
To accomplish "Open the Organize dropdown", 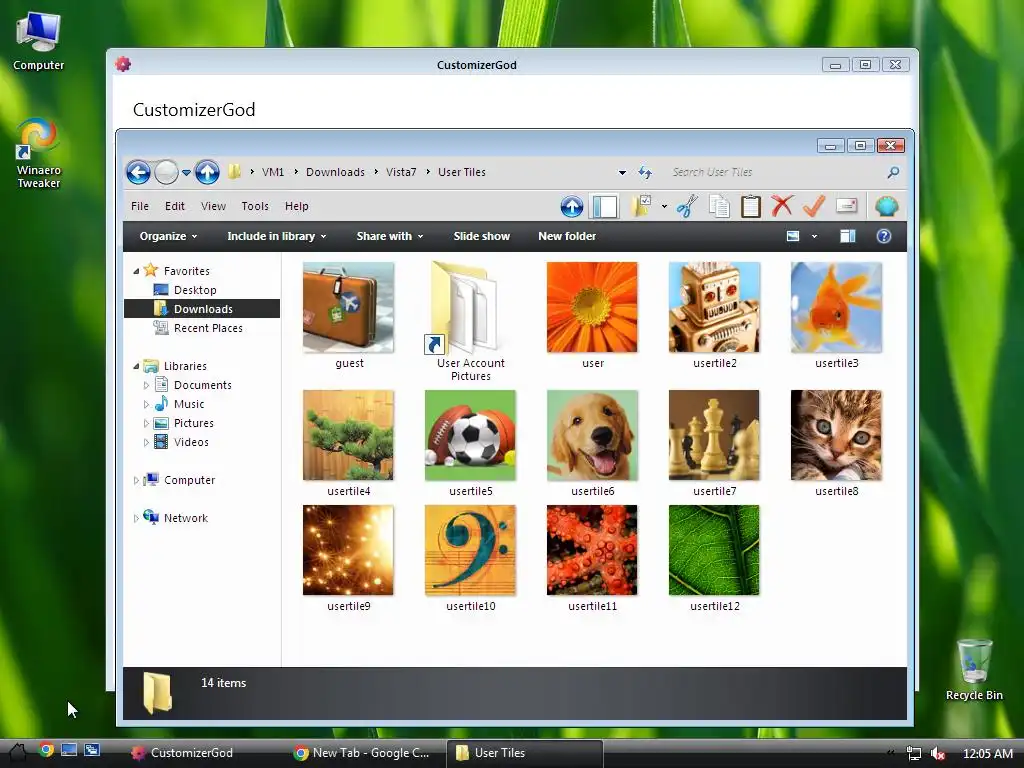I will [168, 236].
